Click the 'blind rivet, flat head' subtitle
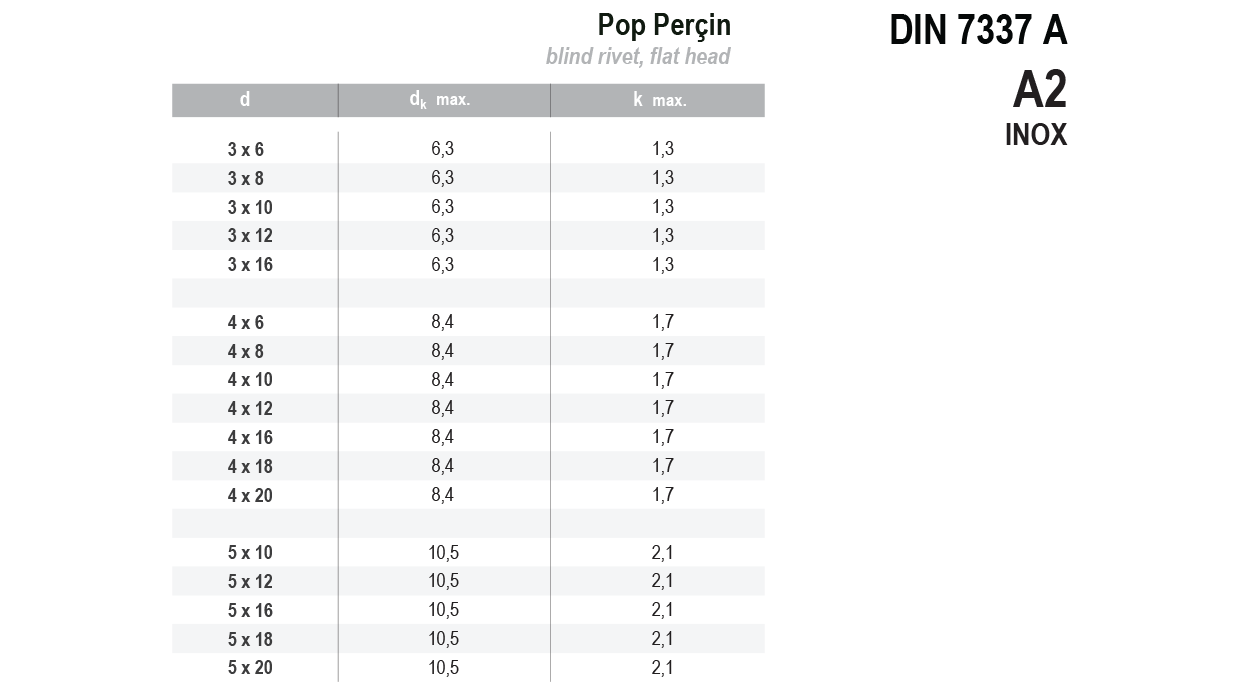 [638, 57]
